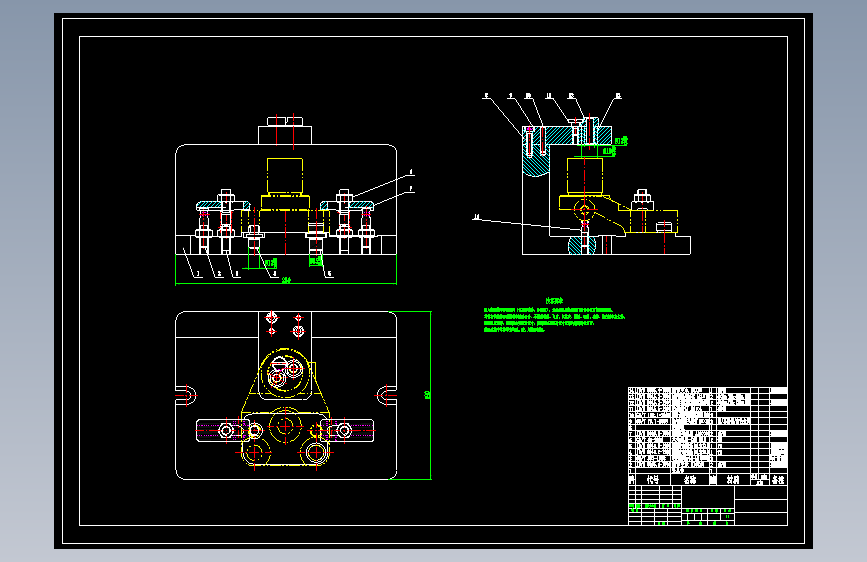Select balloon number 4 in front view
This screenshot has width=867, height=562.
[x=275, y=274]
